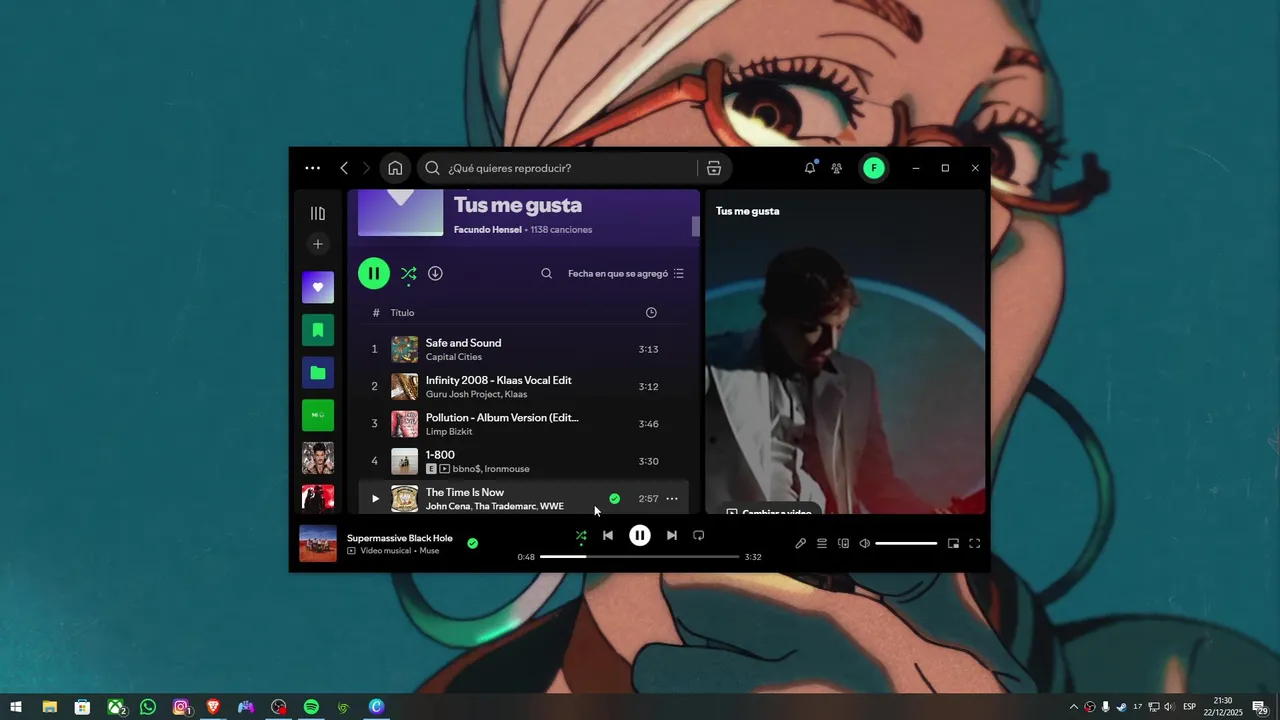This screenshot has height=720, width=1280.
Task: Play The Time Is Now track
Action: tap(375, 499)
